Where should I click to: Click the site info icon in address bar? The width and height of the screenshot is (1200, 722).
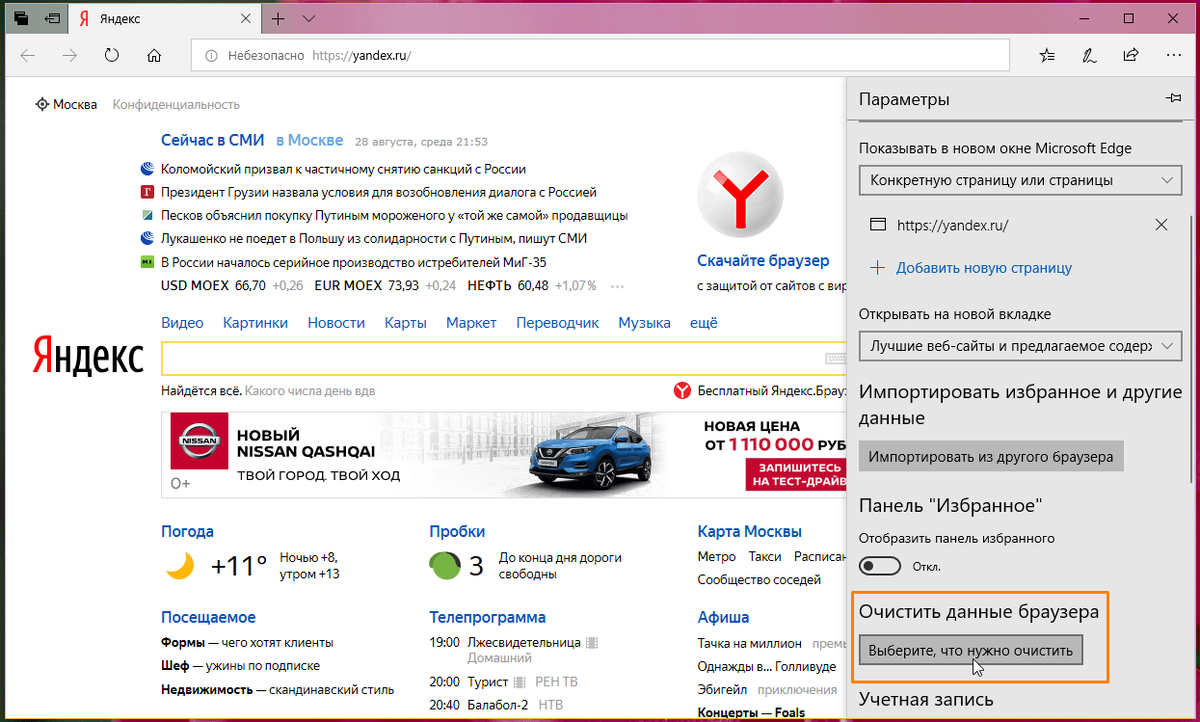[x=211, y=56]
